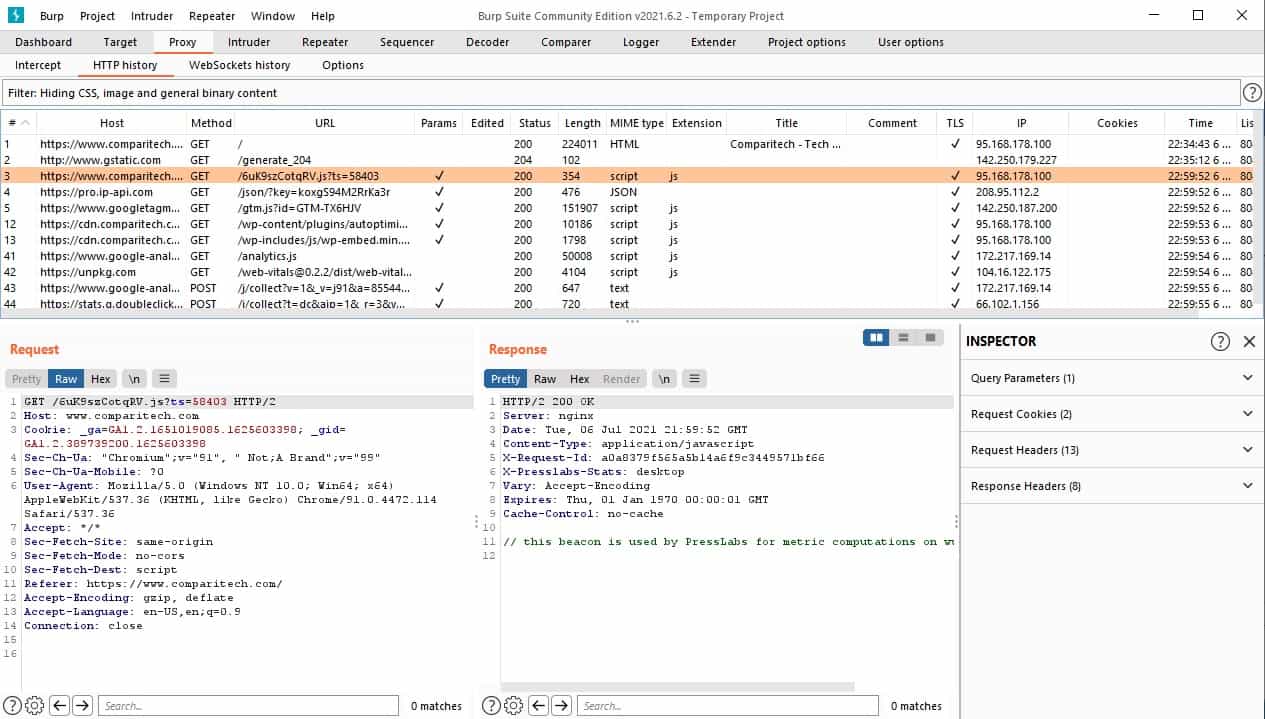Sort history by the IP column header

[x=1021, y=123]
